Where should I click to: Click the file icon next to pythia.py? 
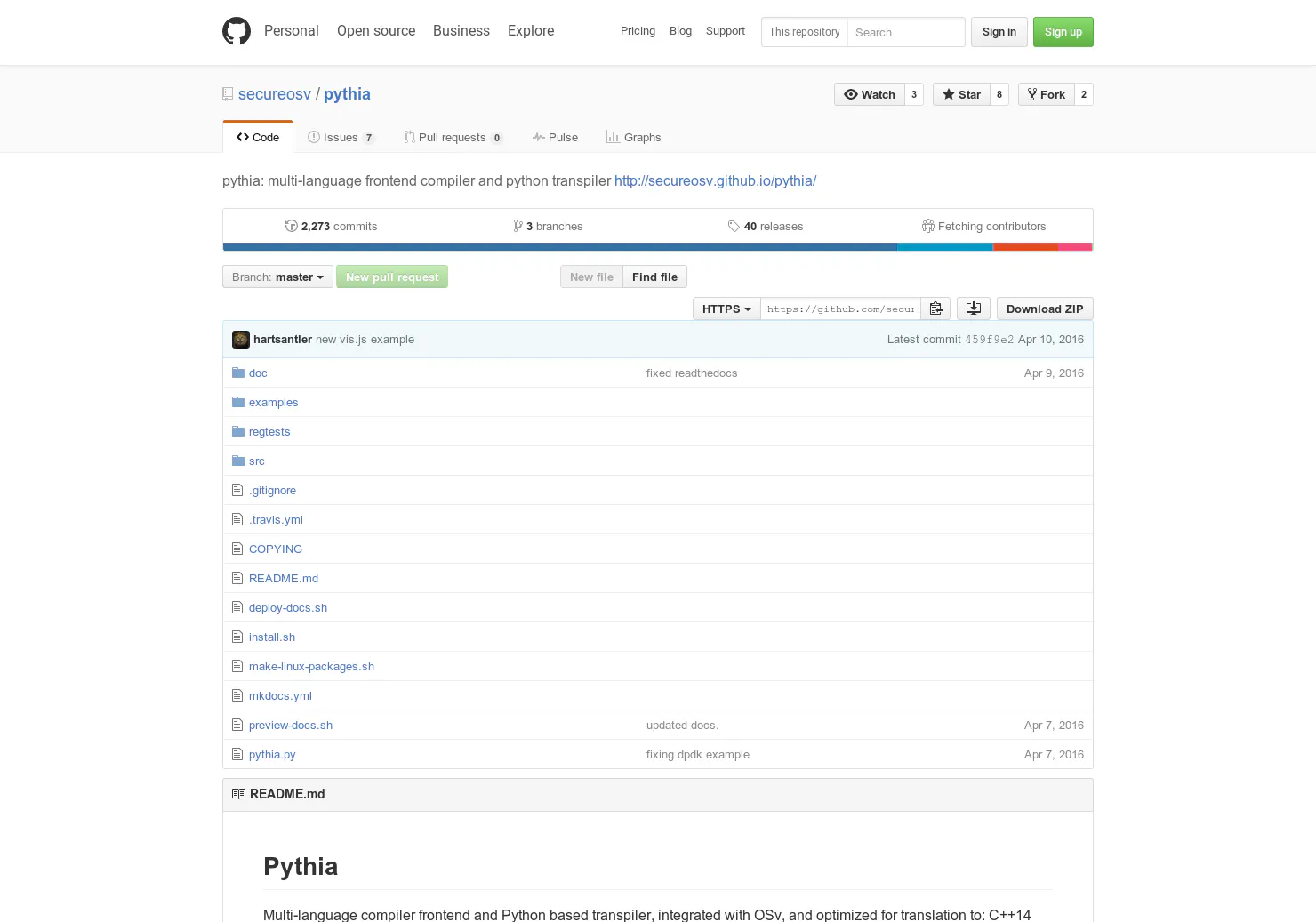[x=237, y=754]
